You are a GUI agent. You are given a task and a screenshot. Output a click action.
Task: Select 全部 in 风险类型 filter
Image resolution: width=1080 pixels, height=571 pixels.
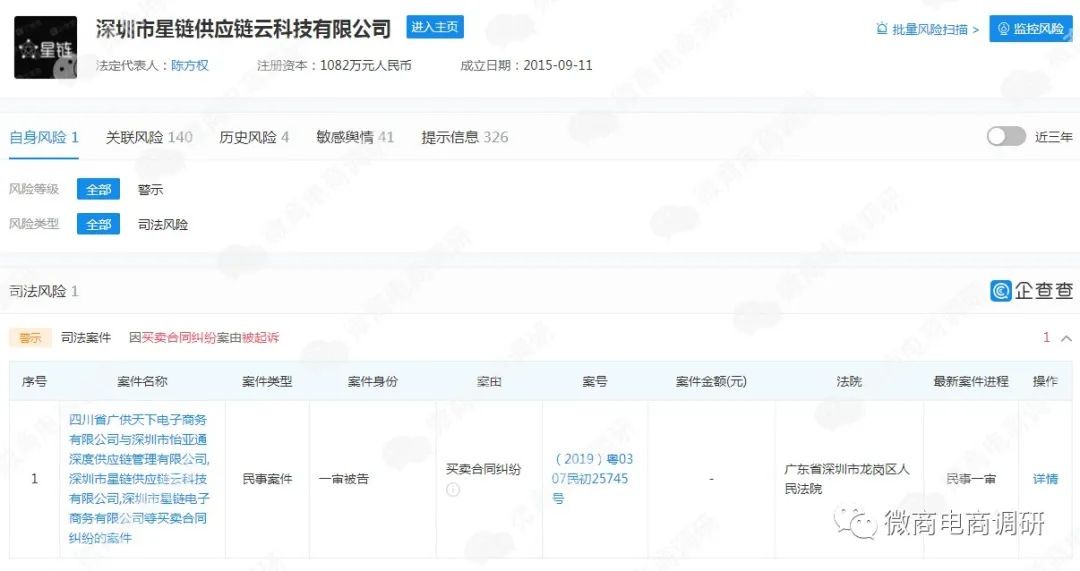click(98, 224)
